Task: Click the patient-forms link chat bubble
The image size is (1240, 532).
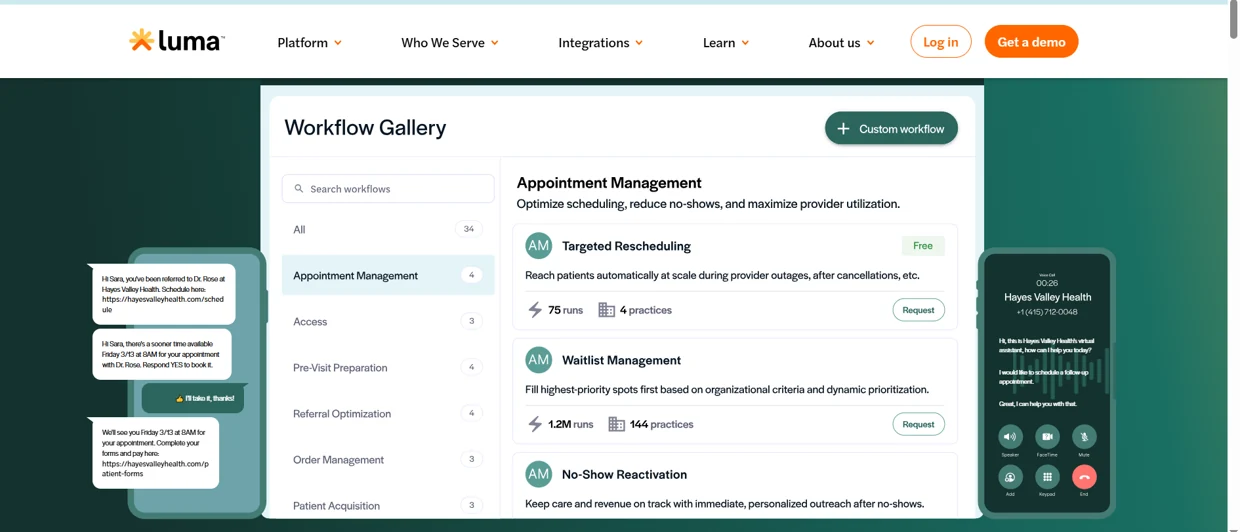Action: [156, 453]
